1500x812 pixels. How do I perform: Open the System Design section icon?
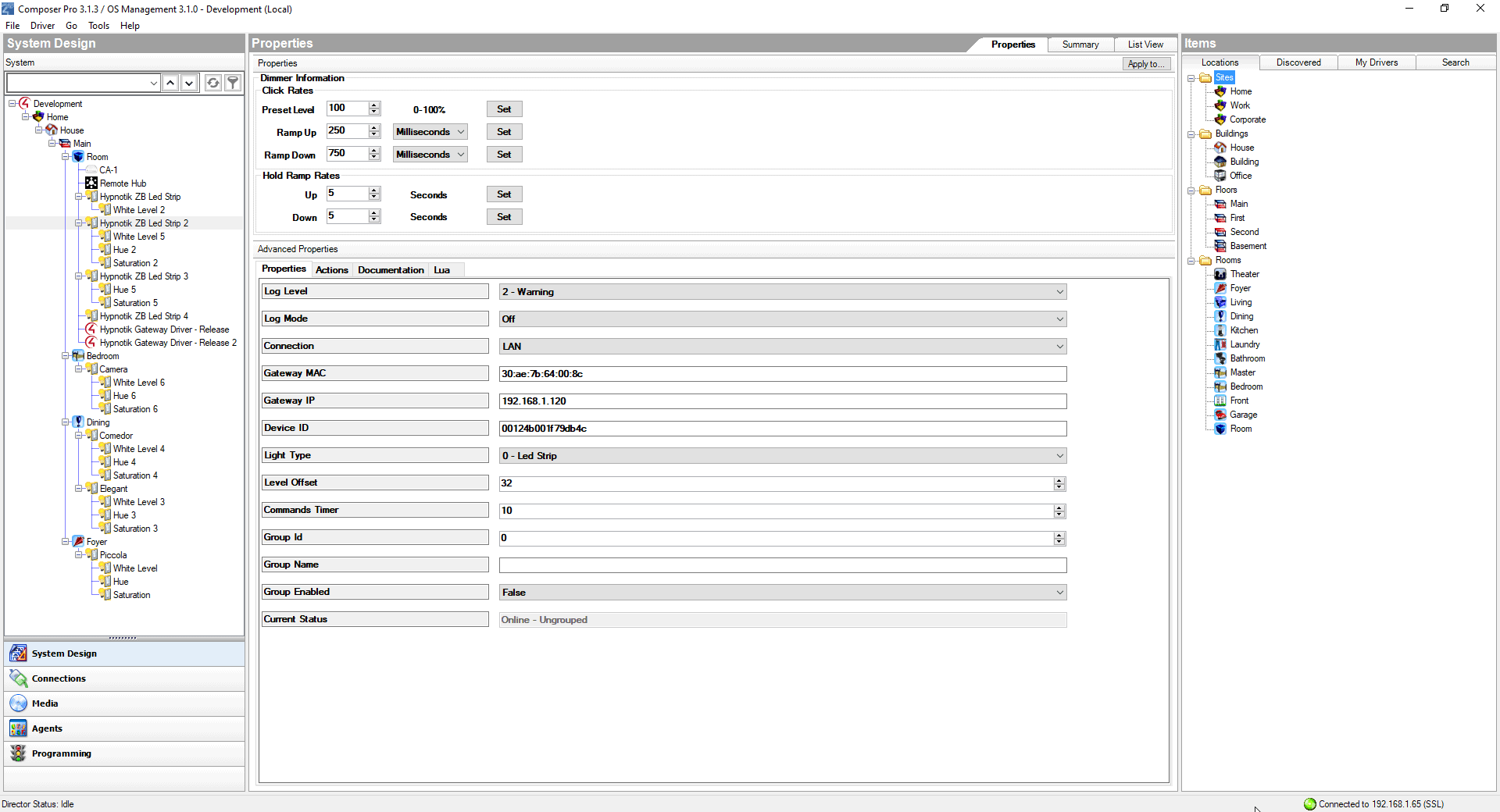(x=18, y=654)
